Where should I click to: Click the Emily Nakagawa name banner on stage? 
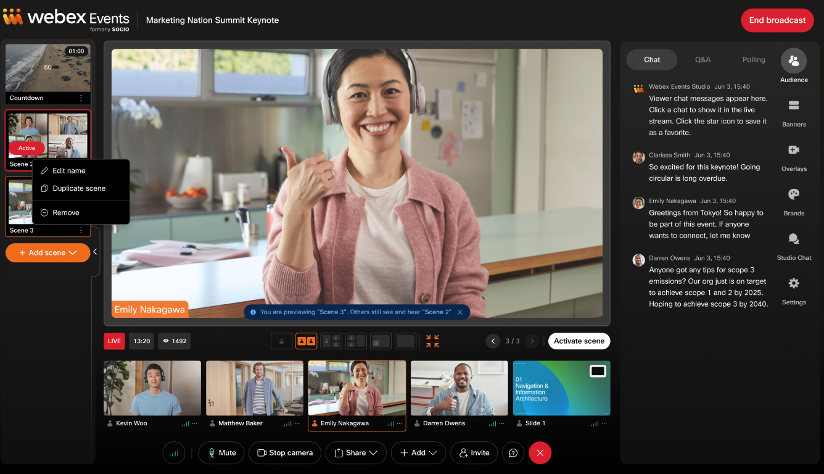click(x=150, y=310)
